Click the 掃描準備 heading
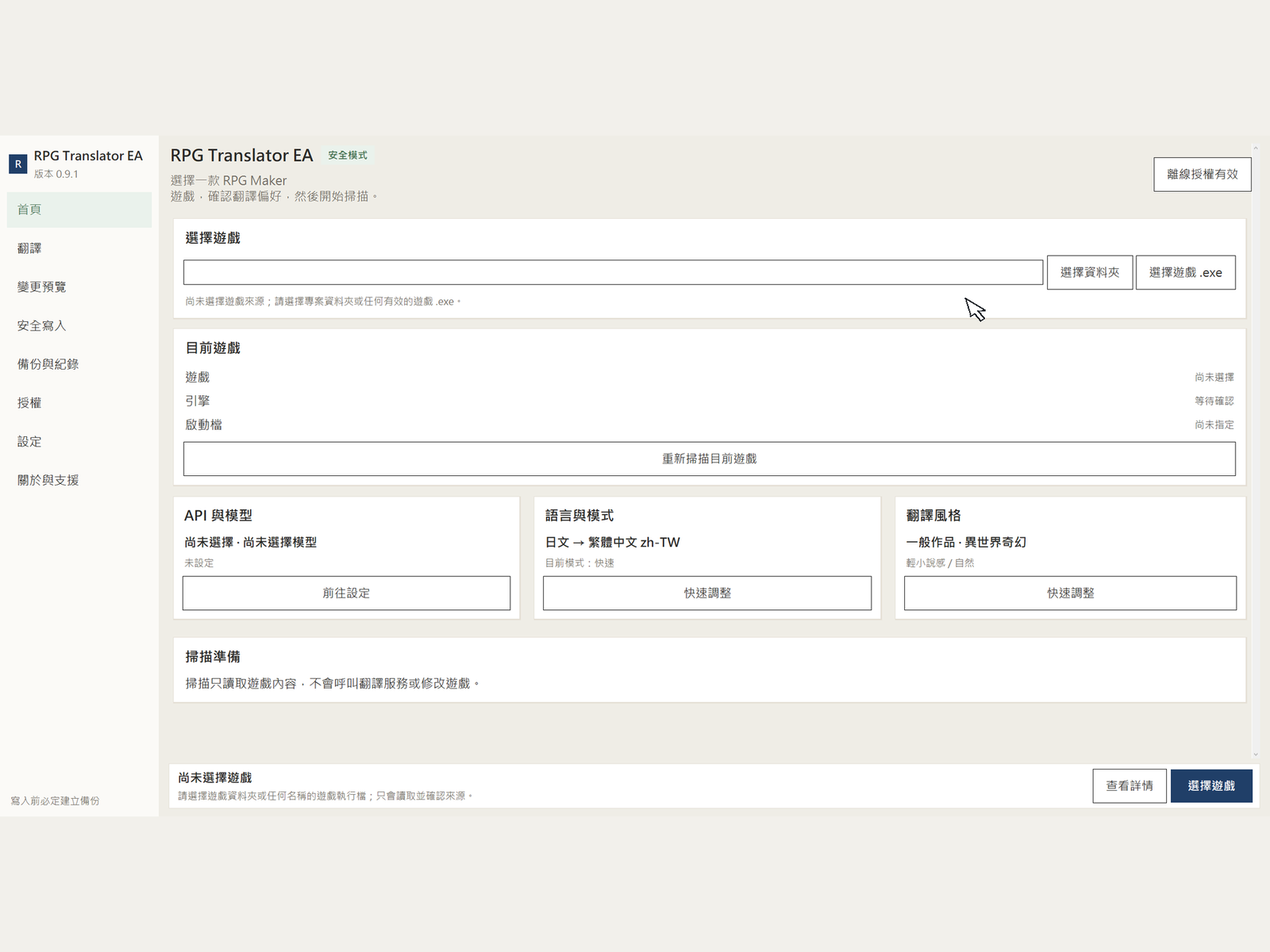 [213, 657]
